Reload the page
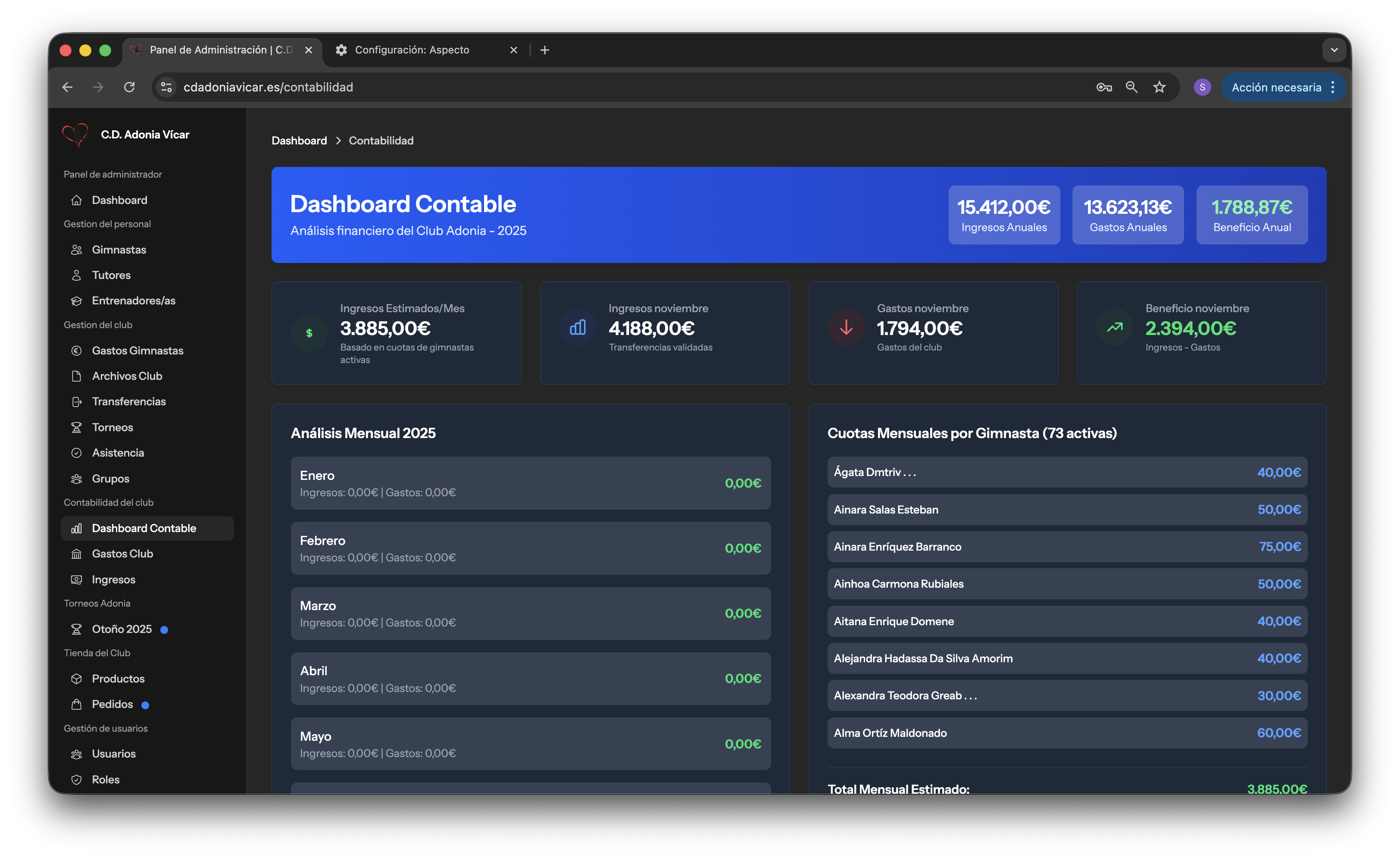Image resolution: width=1400 pixels, height=858 pixels. point(130,87)
